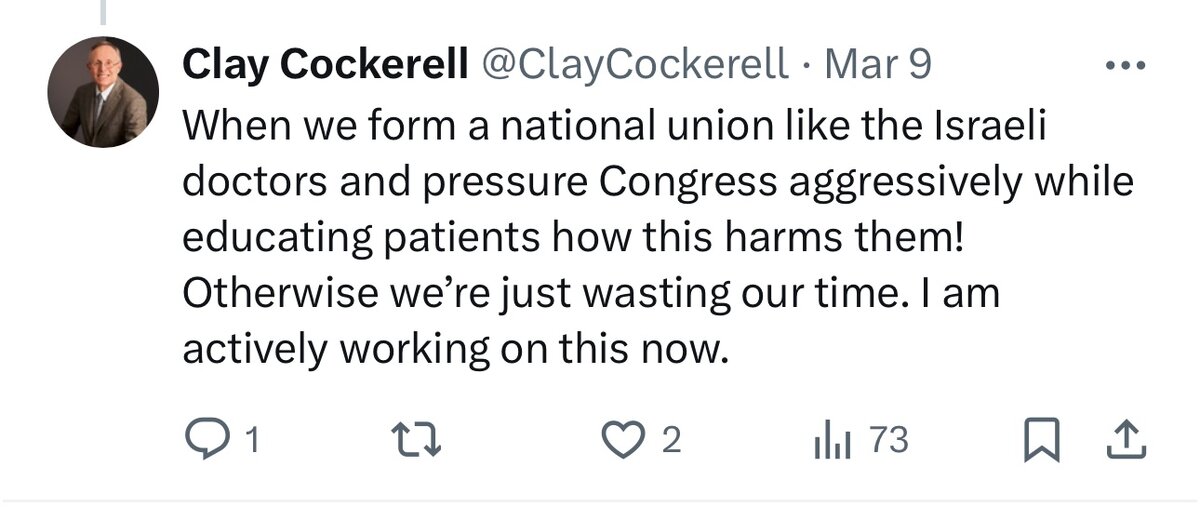Open the tweet's Mar 9 timestamp
The width and height of the screenshot is (1200, 507).
click(878, 66)
